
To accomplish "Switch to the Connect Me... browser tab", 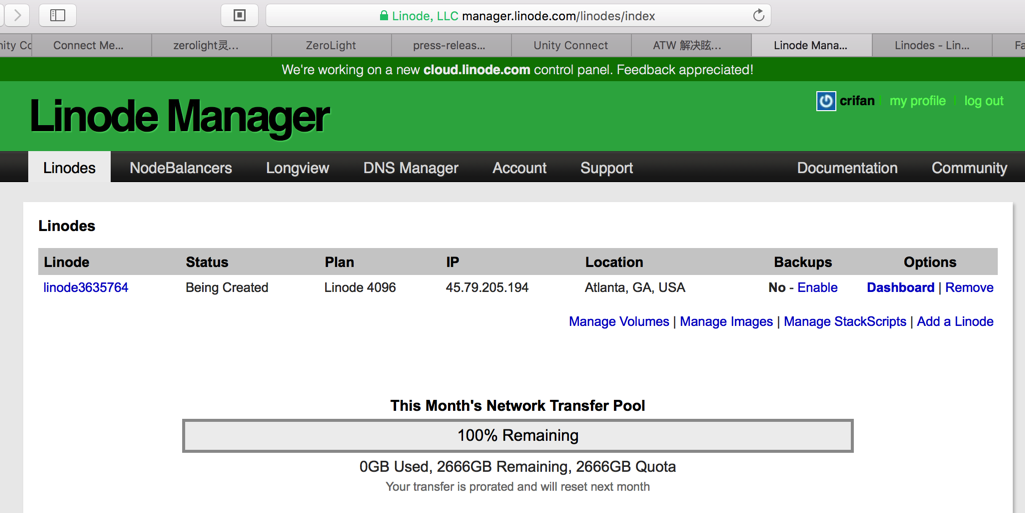I will click(x=91, y=45).
